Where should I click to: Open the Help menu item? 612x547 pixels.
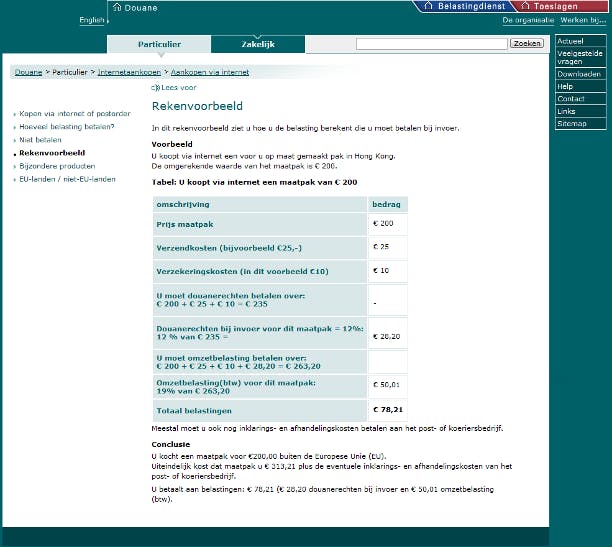click(x=580, y=86)
